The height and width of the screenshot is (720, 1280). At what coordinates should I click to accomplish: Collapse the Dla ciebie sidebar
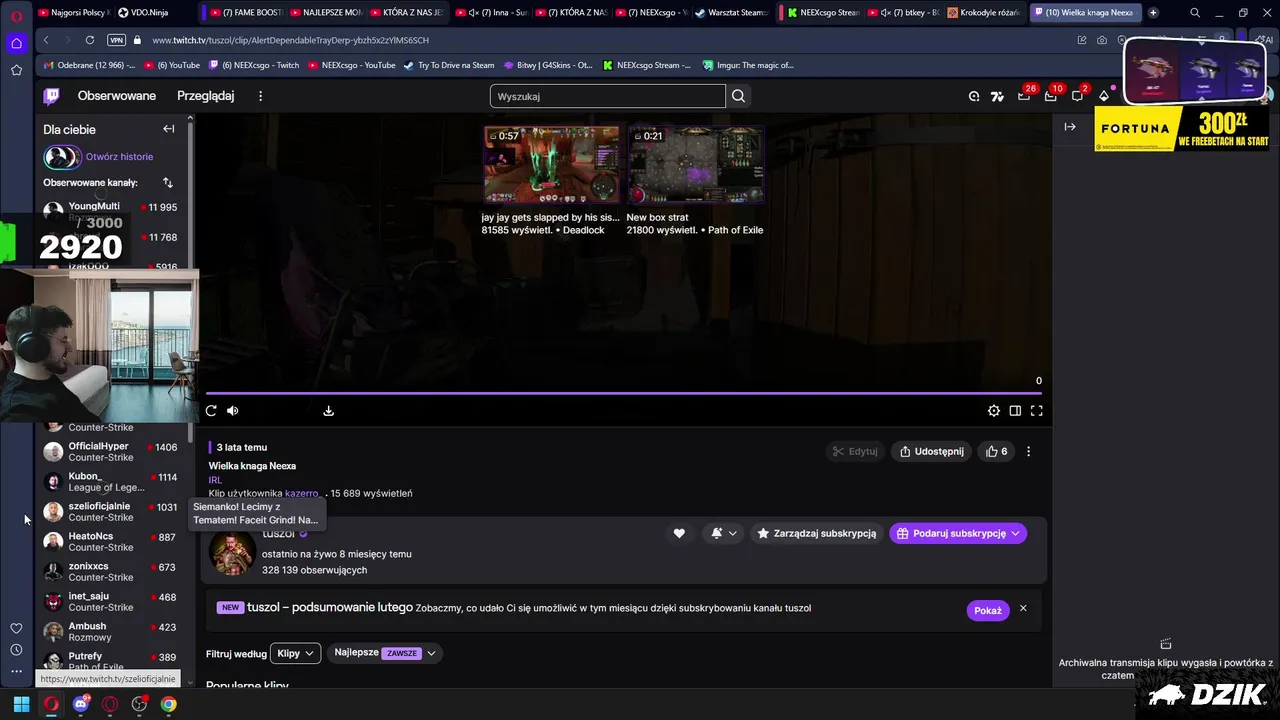(168, 129)
